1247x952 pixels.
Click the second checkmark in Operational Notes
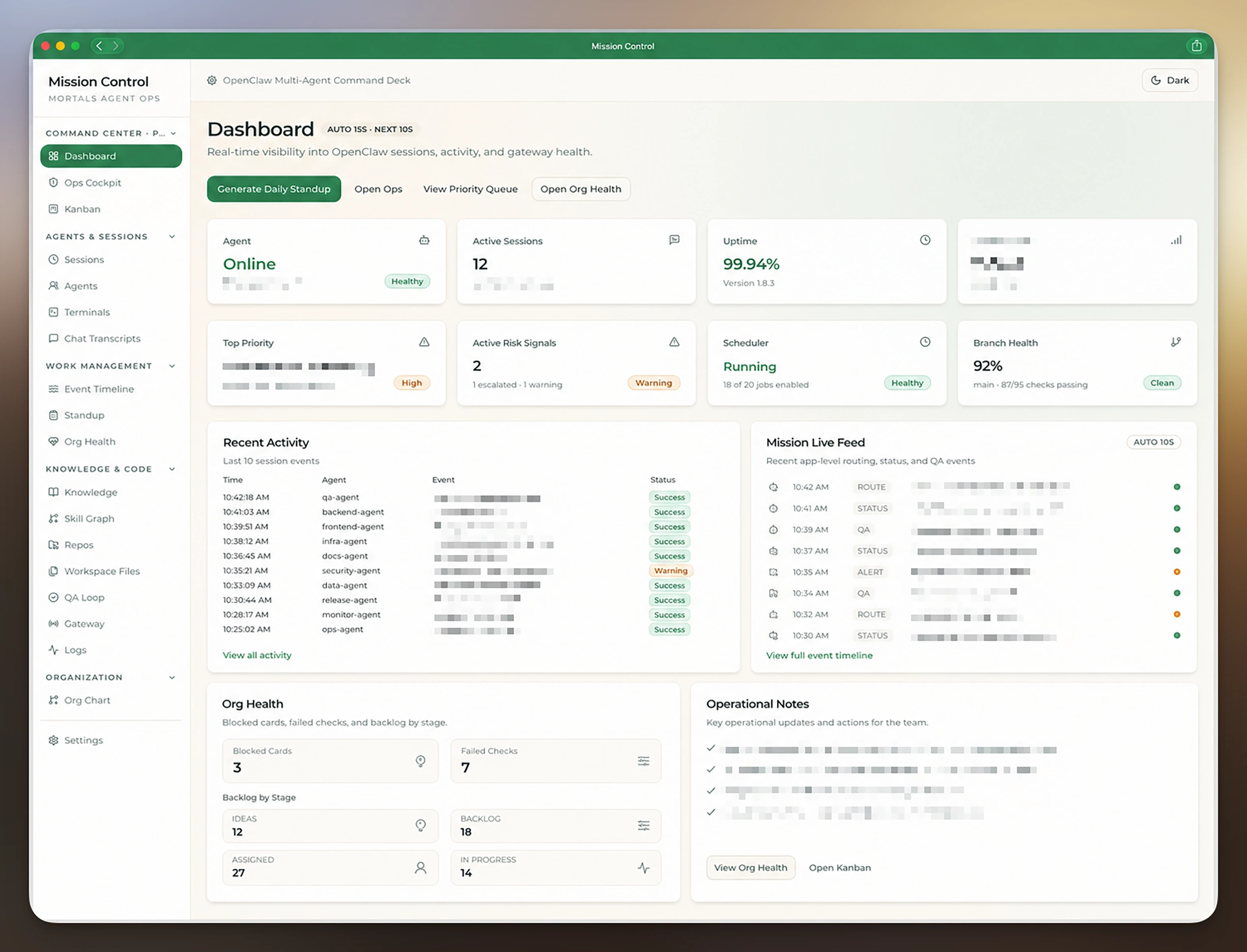711,769
